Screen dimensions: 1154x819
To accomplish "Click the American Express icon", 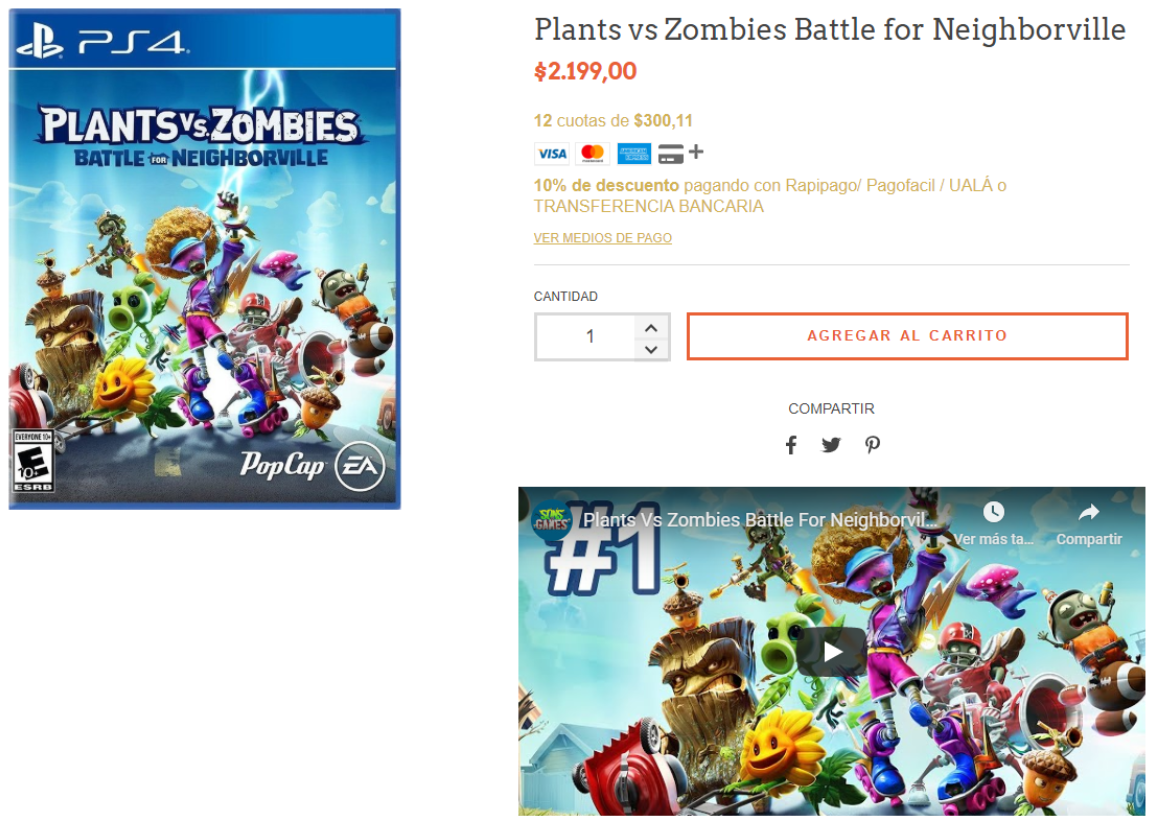I will click(x=634, y=153).
